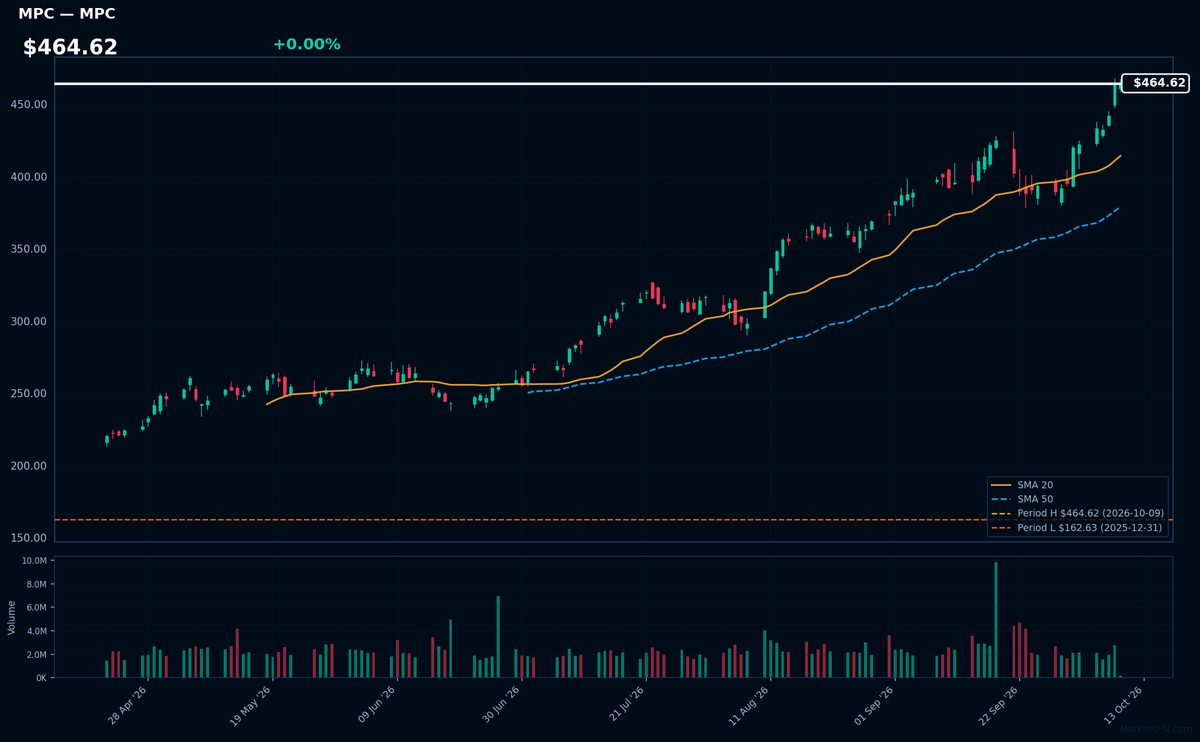Select the 6.0M volume axis label
The image size is (1200, 742).
point(36,608)
